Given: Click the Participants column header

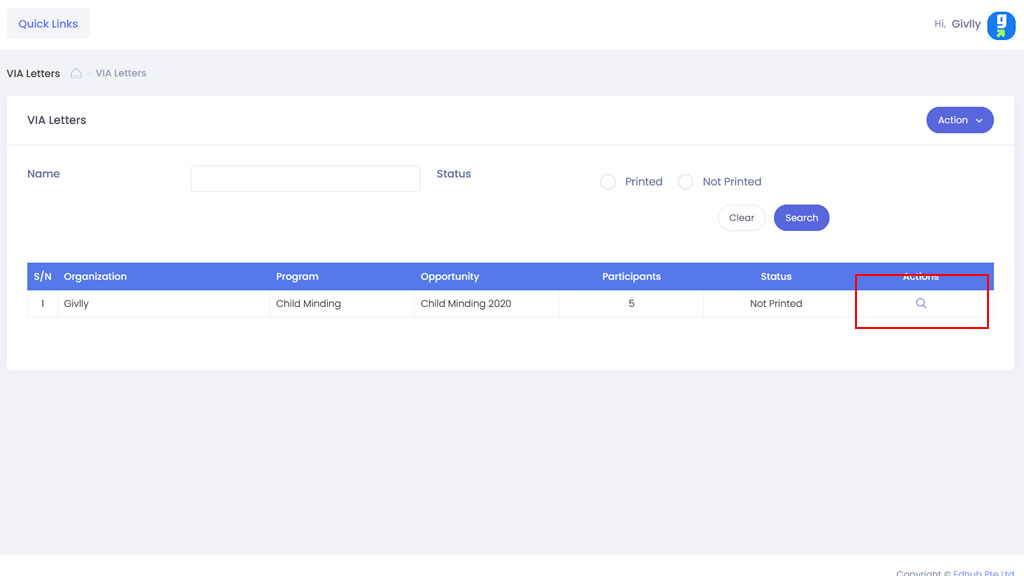Looking at the screenshot, I should [x=631, y=277].
